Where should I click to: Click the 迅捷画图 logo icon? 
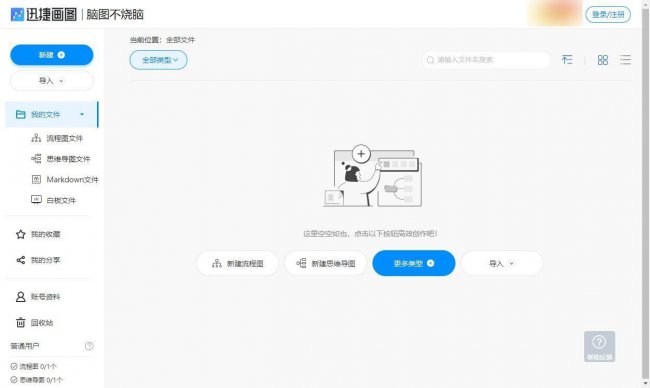click(17, 15)
